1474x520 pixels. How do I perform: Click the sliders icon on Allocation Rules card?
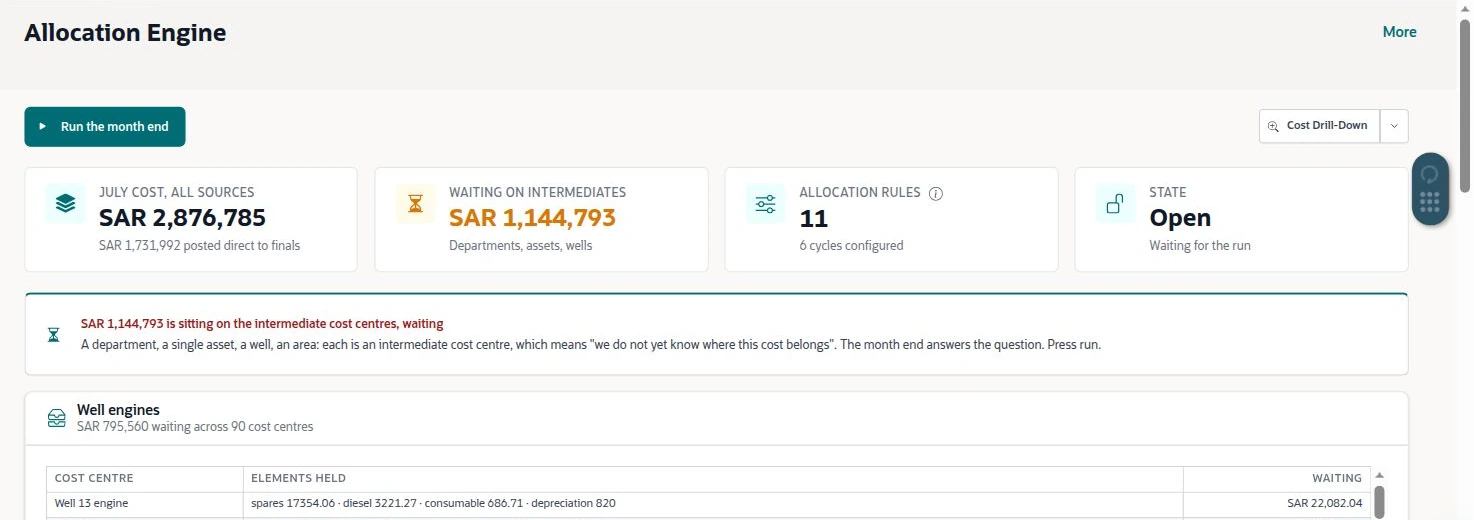[x=766, y=203]
